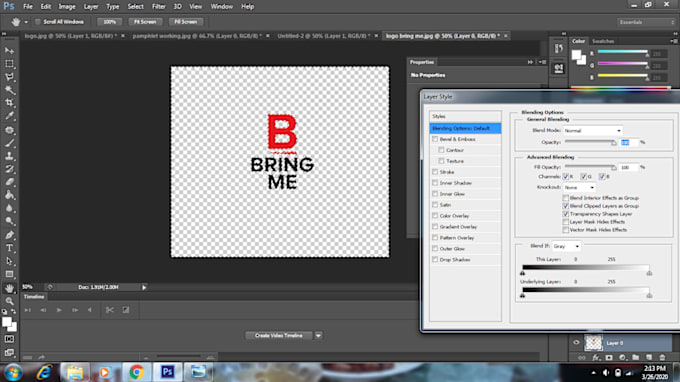The width and height of the screenshot is (680, 382).
Task: Click the scissors split icon in Timeline
Action: tap(110, 310)
